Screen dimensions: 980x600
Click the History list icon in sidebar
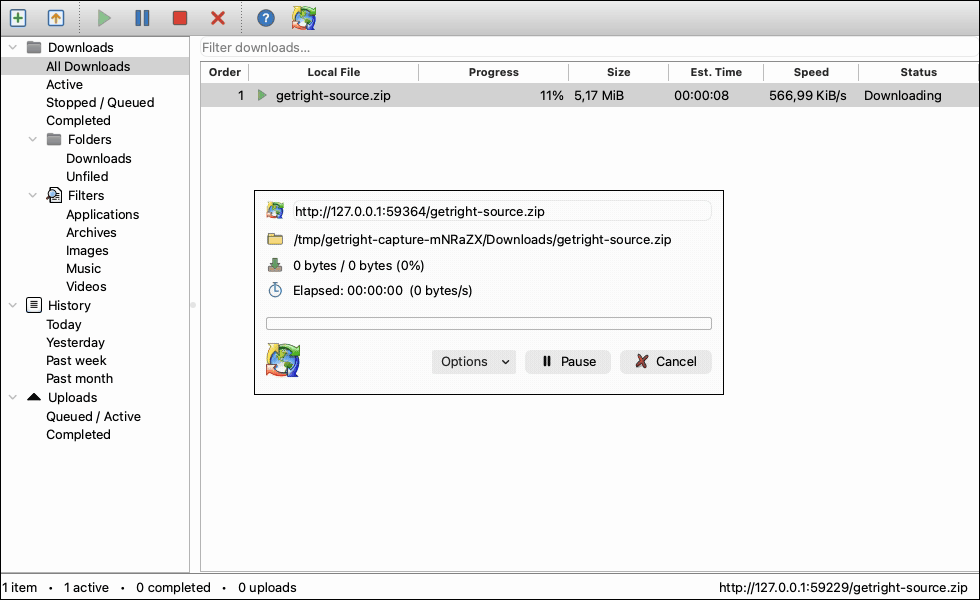point(34,305)
